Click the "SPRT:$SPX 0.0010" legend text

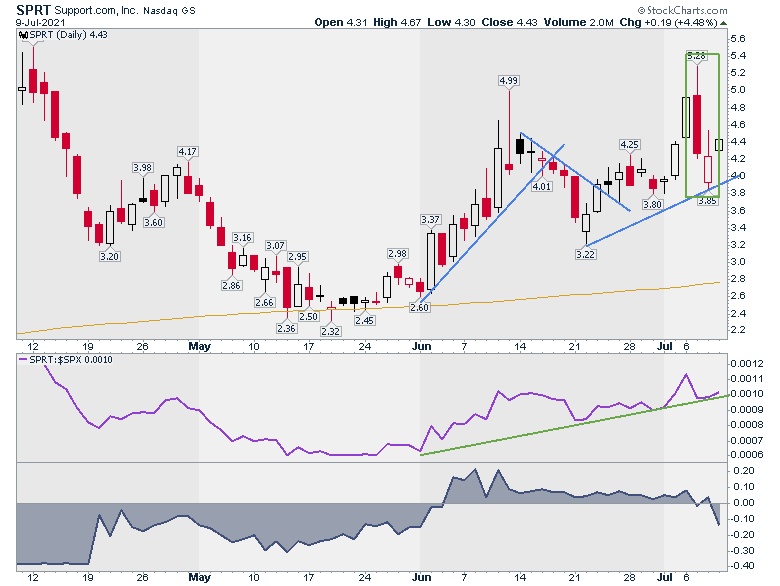tap(71, 359)
